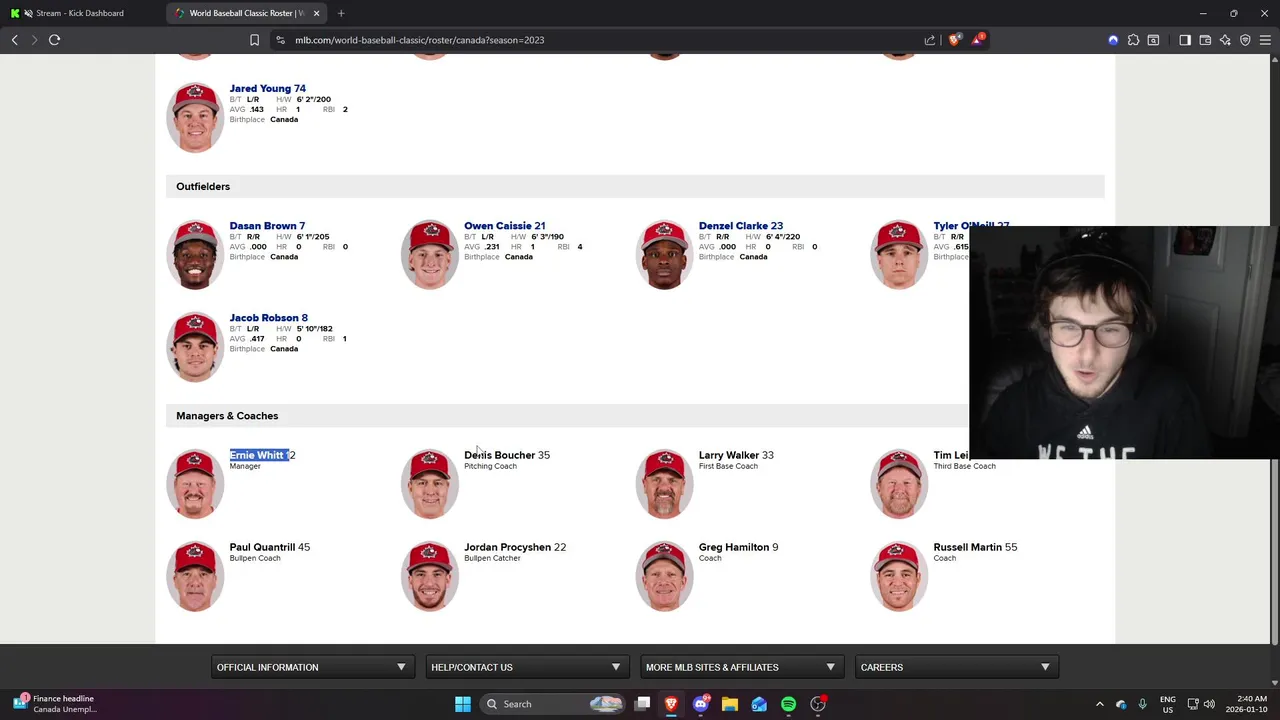Open Brave browser from the taskbar
This screenshot has height=720, width=1280.
coord(671,704)
